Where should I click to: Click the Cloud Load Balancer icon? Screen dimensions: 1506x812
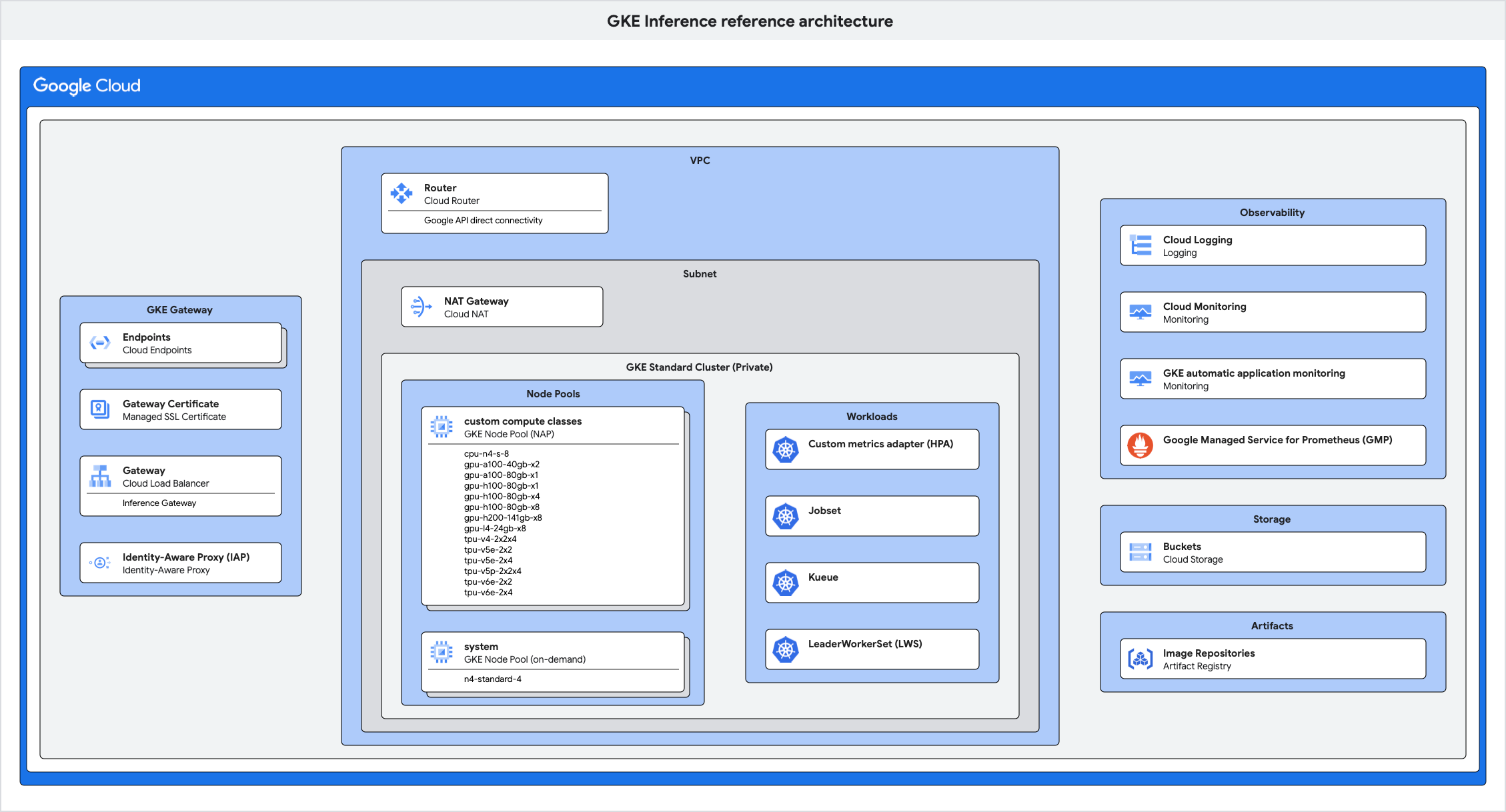(x=100, y=476)
